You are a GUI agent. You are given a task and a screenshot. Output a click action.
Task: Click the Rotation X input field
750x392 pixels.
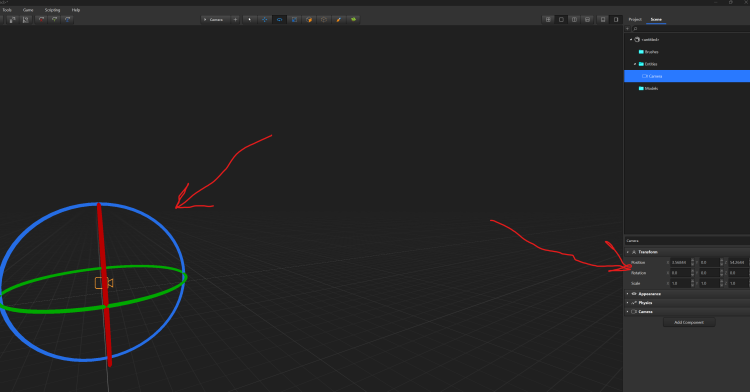pyautogui.click(x=680, y=273)
